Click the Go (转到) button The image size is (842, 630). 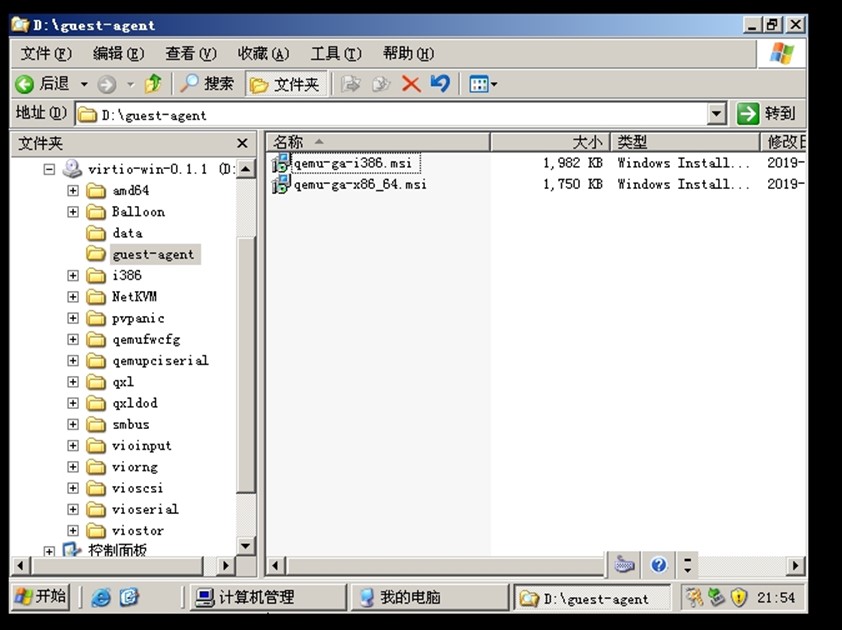[766, 114]
